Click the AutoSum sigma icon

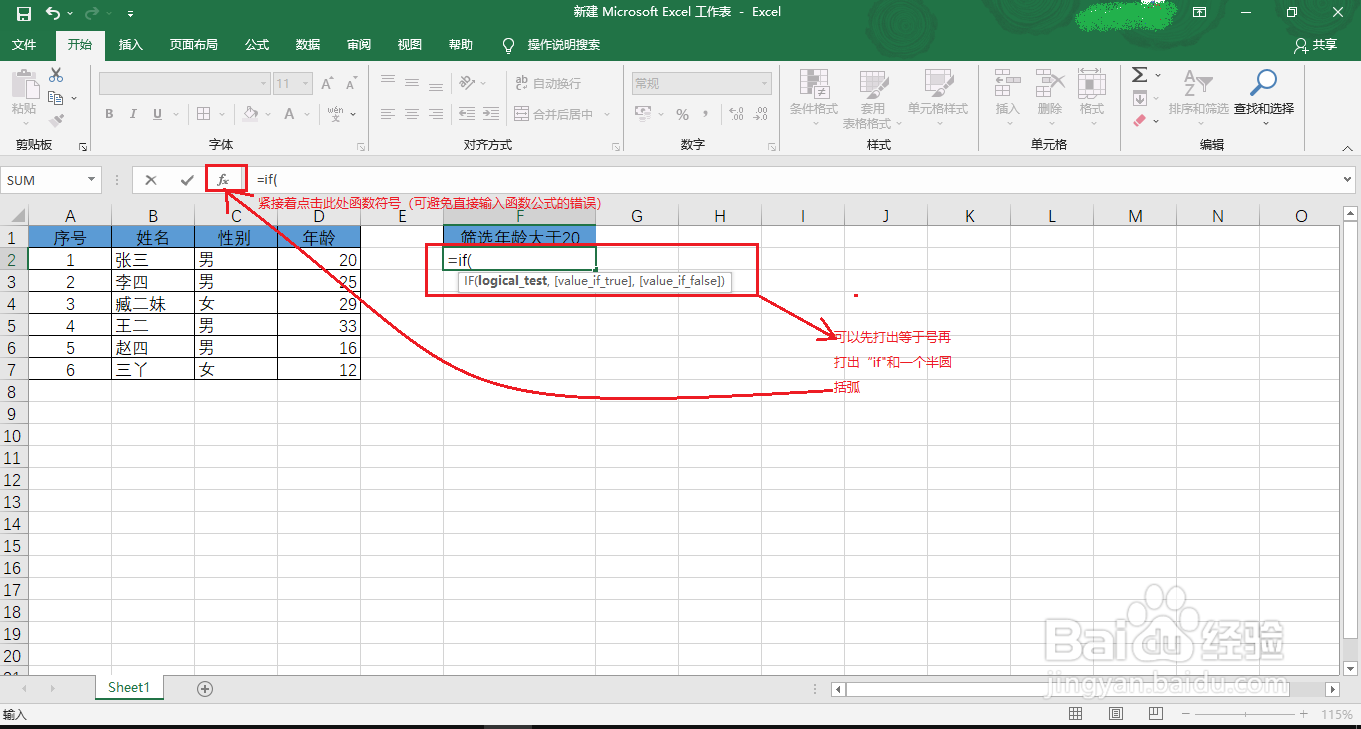tap(1139, 75)
